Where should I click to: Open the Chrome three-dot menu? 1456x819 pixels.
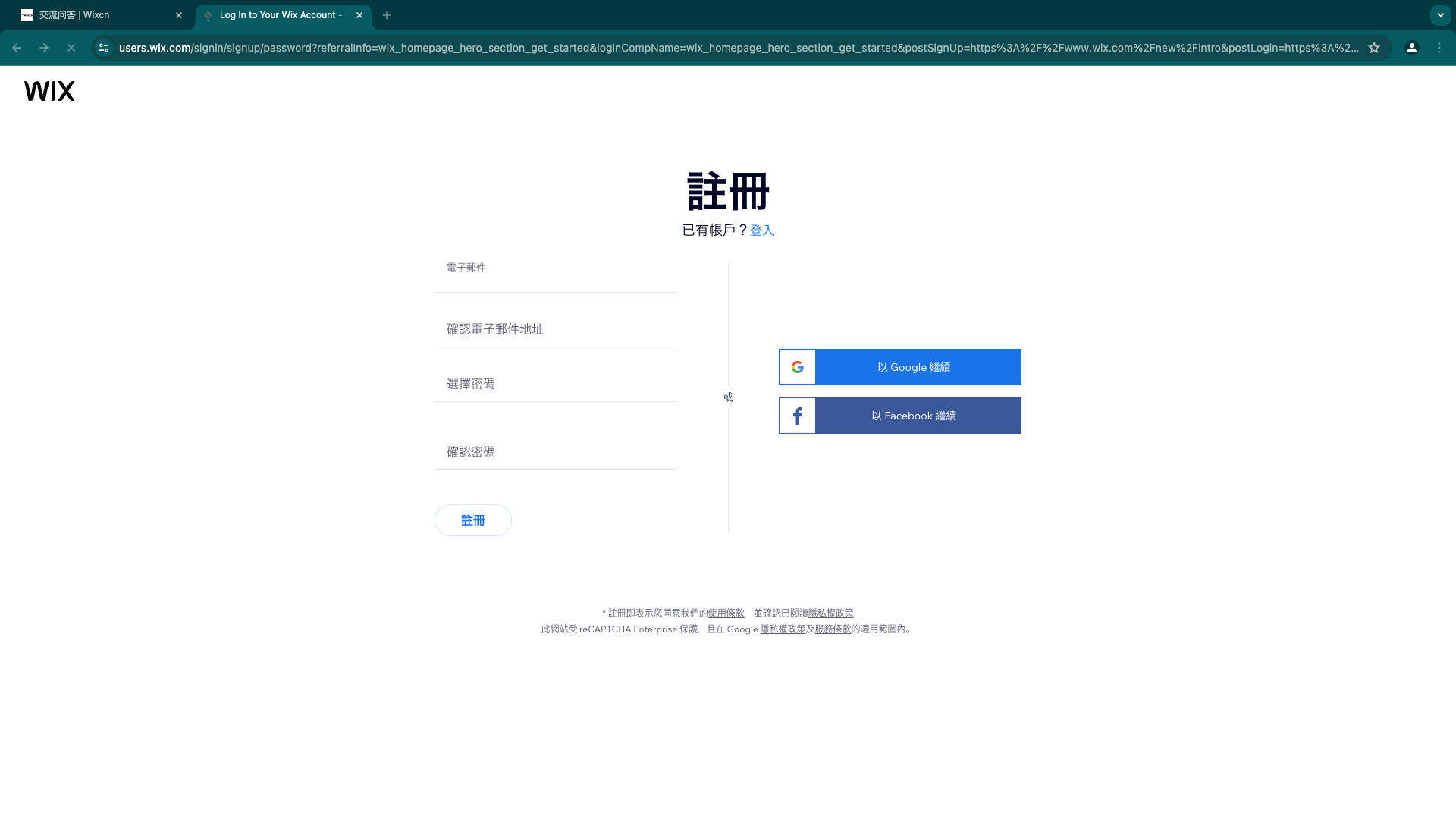coord(1439,48)
